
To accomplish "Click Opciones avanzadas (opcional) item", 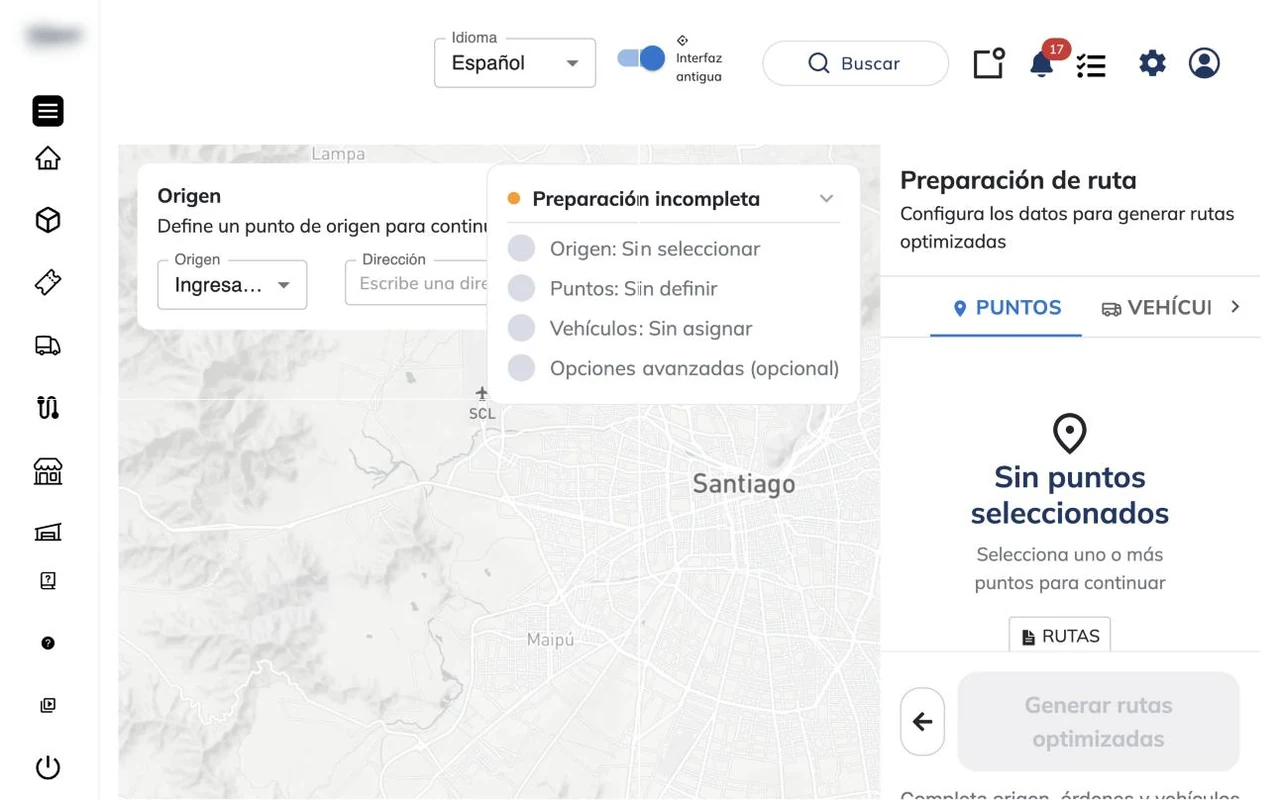I will coord(673,368).
